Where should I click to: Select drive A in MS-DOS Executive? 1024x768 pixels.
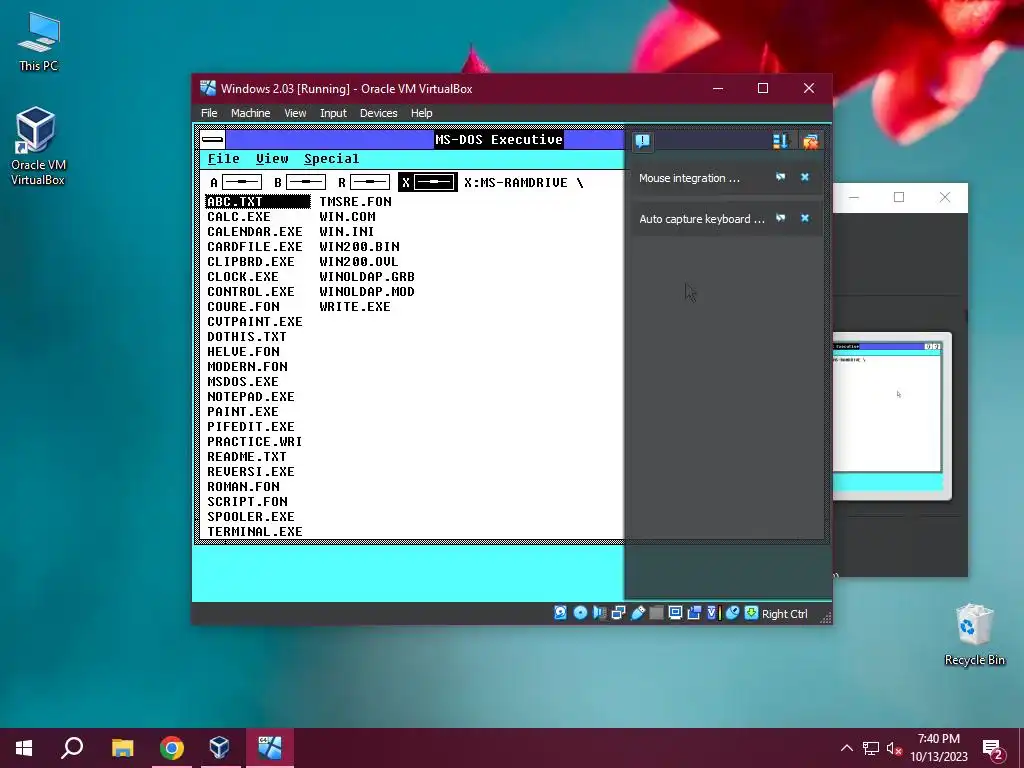coord(236,183)
